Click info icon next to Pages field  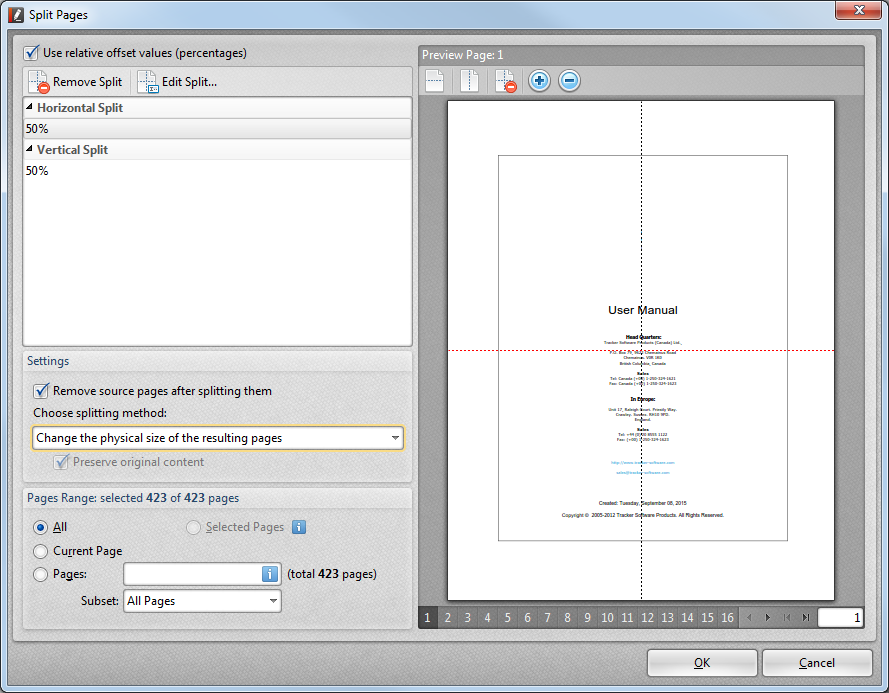[x=269, y=574]
